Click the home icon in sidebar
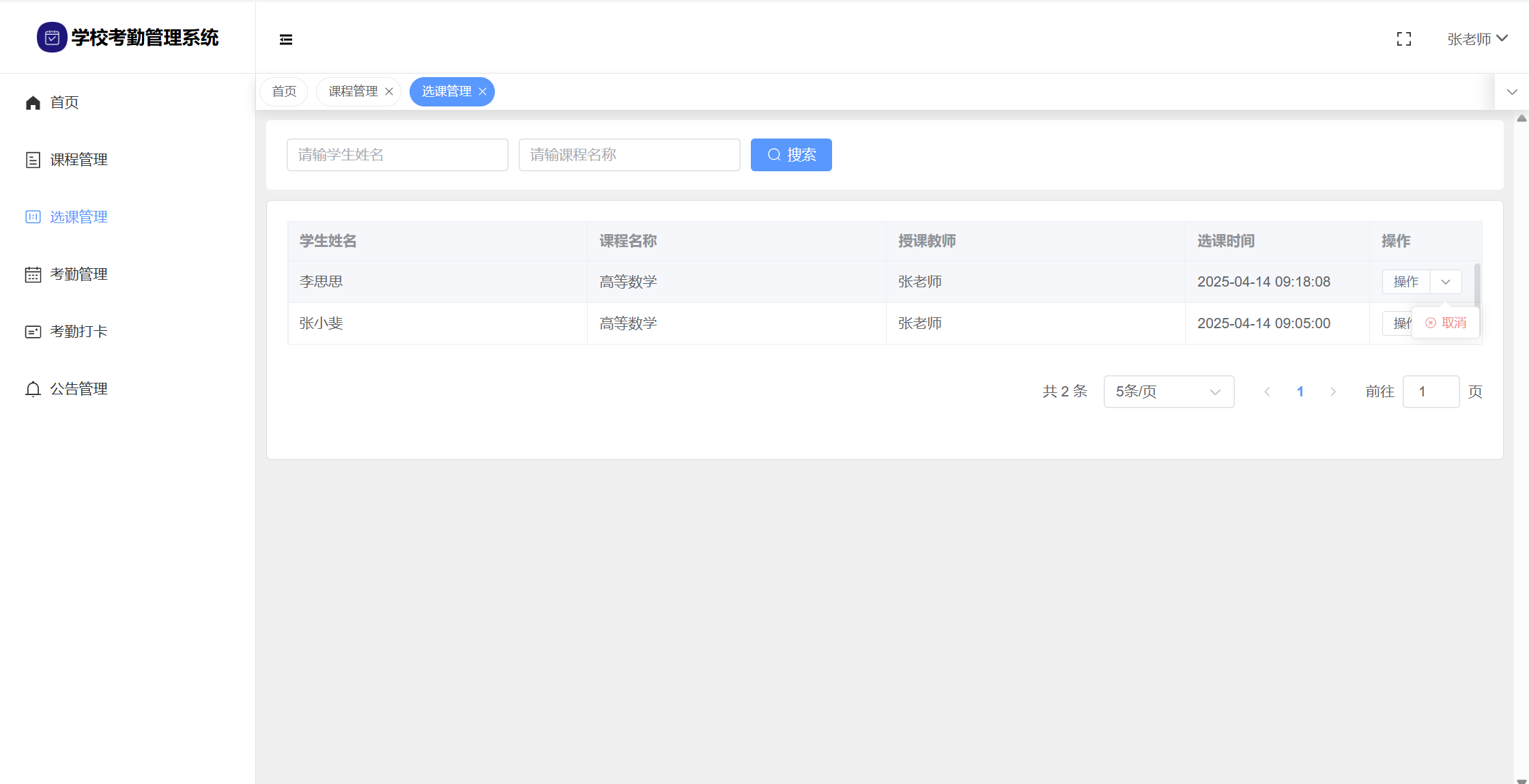Screen dimensions: 1529x784 [33, 102]
